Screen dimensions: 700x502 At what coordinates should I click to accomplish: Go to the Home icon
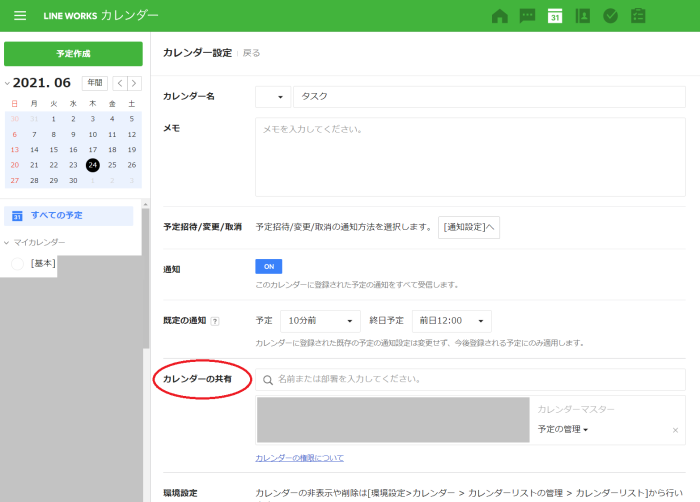tap(500, 16)
